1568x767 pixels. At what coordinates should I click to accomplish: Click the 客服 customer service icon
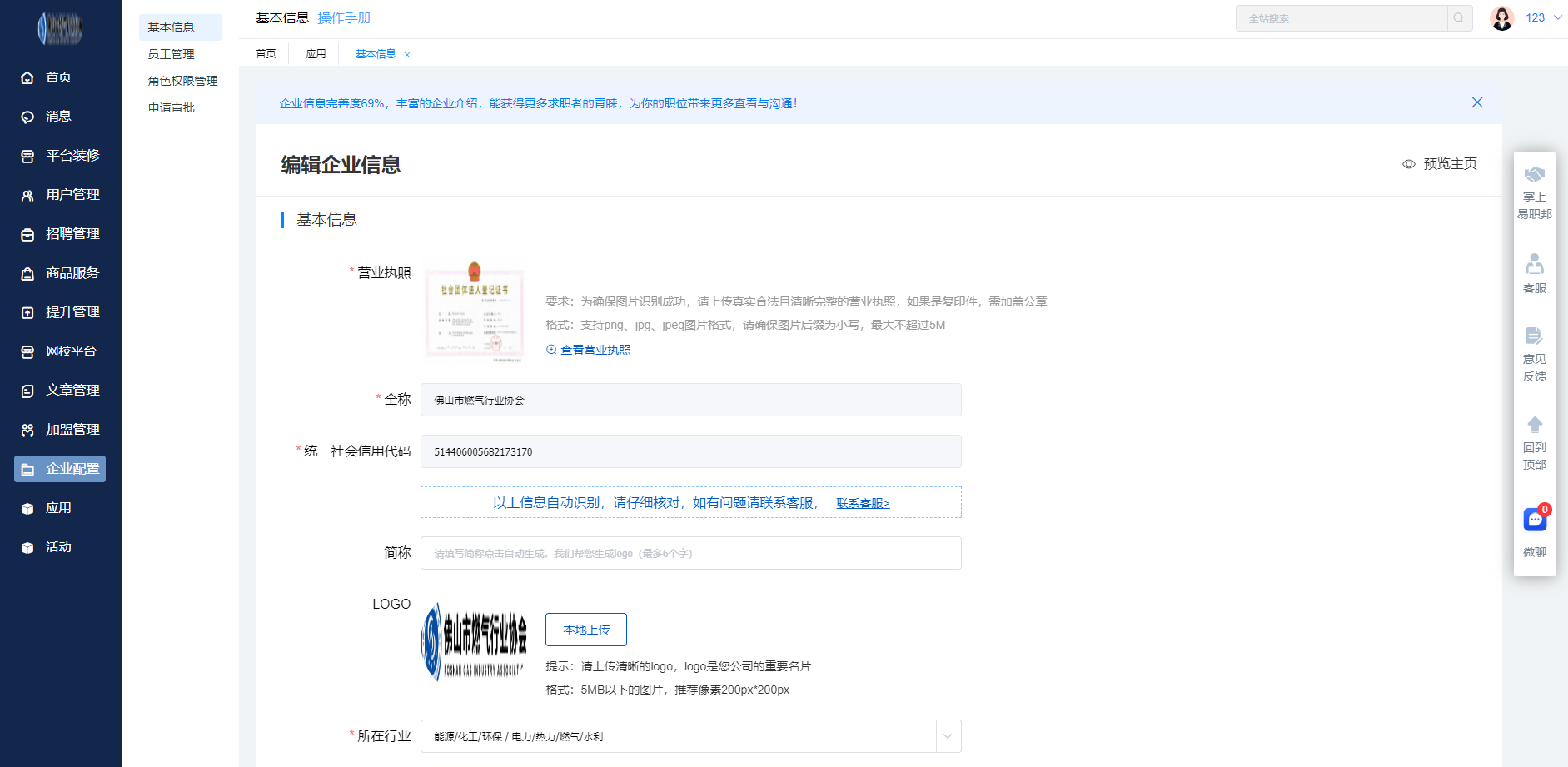(x=1535, y=265)
